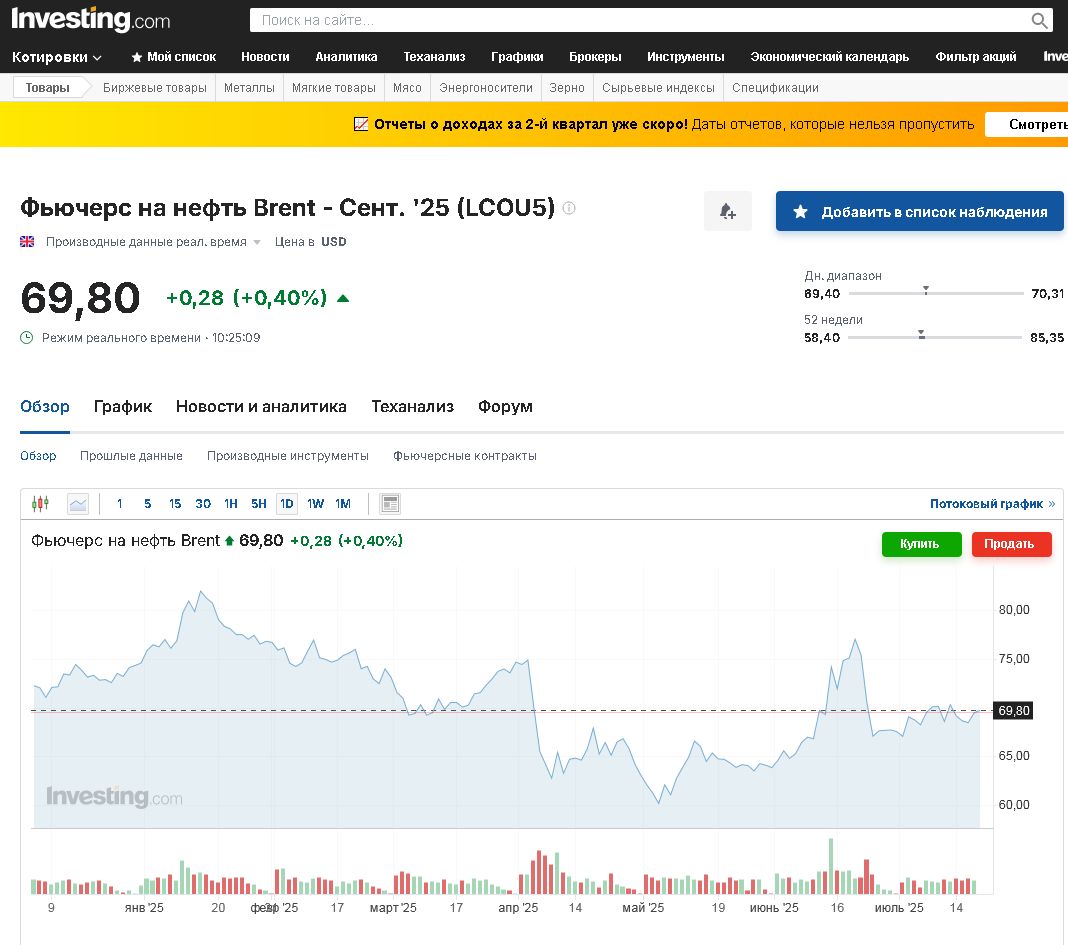Switch to the Теханализ tab

coord(412,406)
